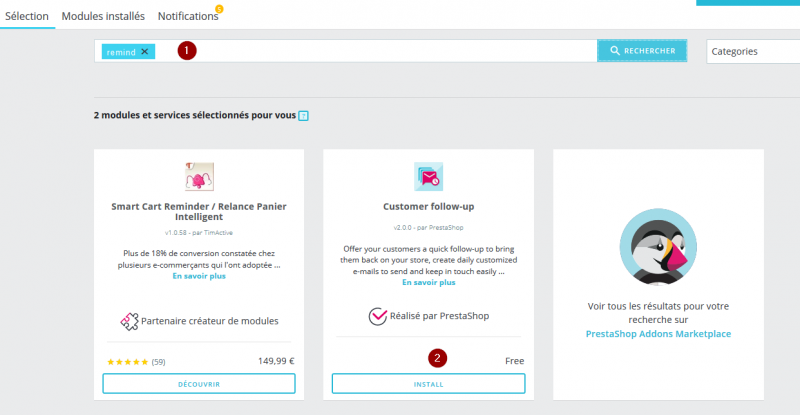
Task: Switch to Modules installés tab
Action: pos(103,16)
